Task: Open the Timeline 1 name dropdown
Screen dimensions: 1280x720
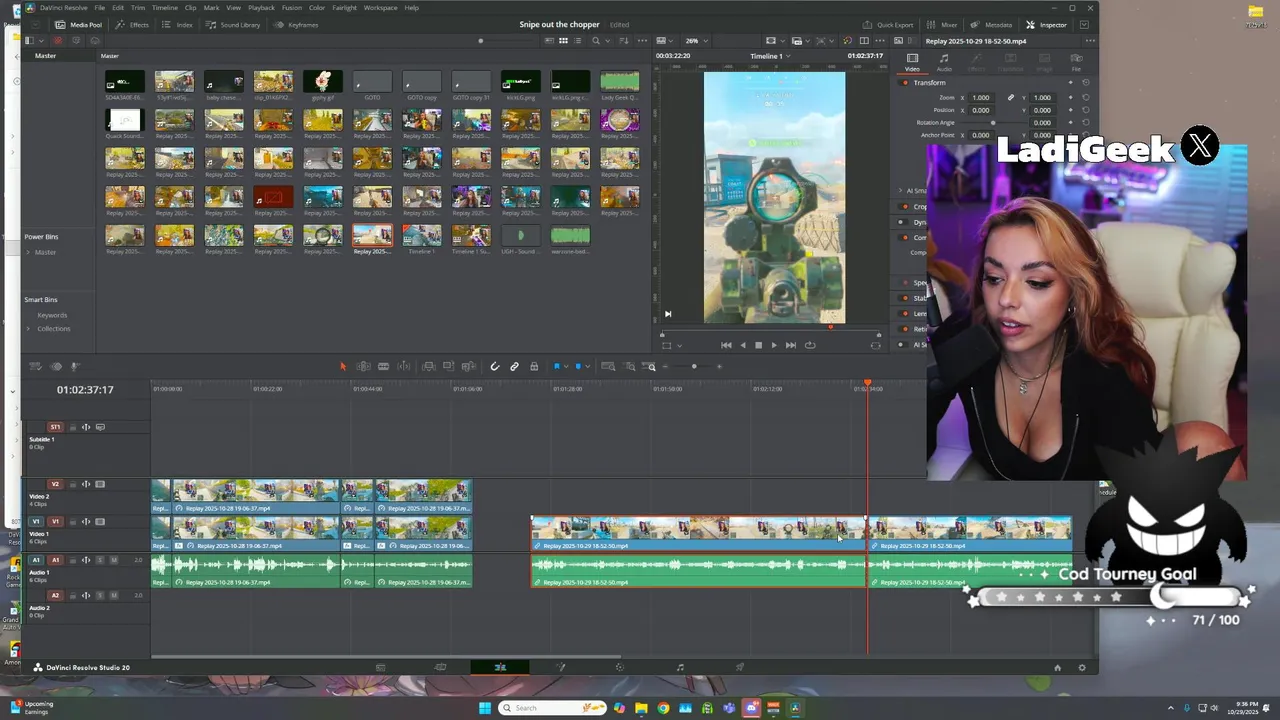Action: coord(770,56)
